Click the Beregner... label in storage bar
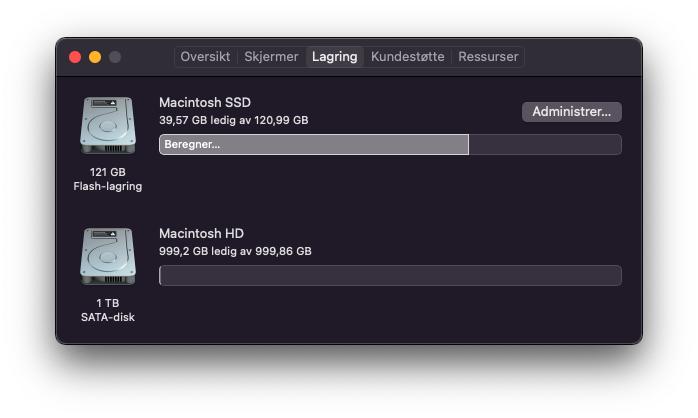 coord(192,144)
